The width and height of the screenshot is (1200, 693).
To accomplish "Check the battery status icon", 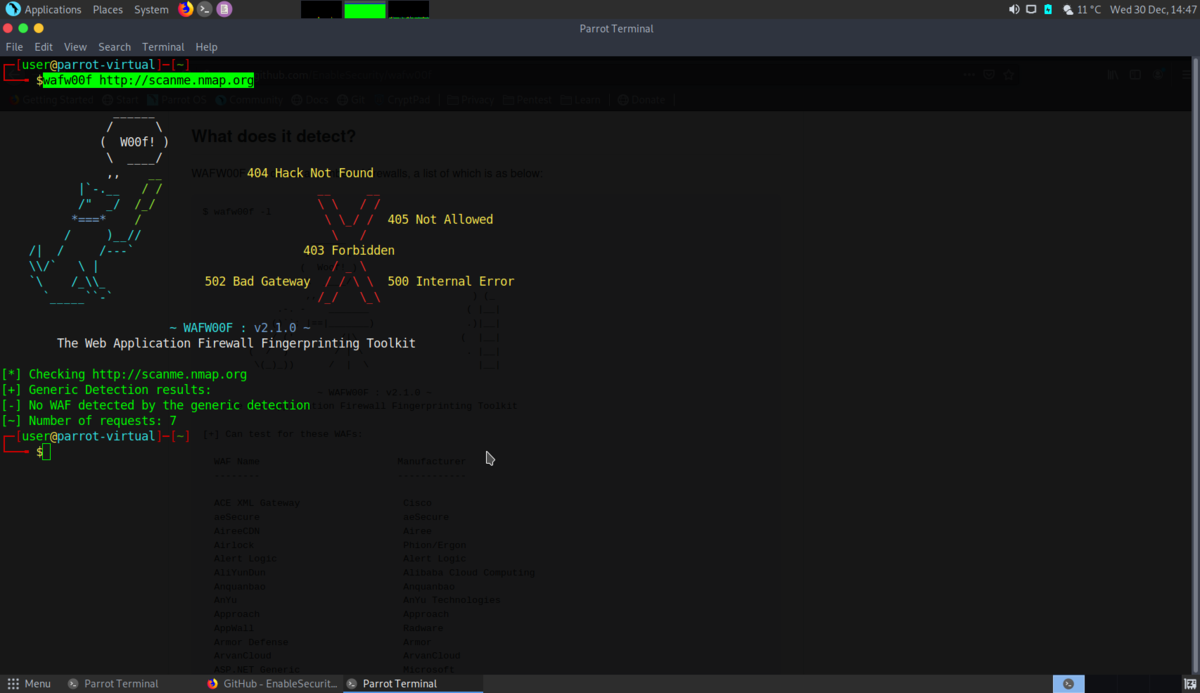I will click(1048, 9).
